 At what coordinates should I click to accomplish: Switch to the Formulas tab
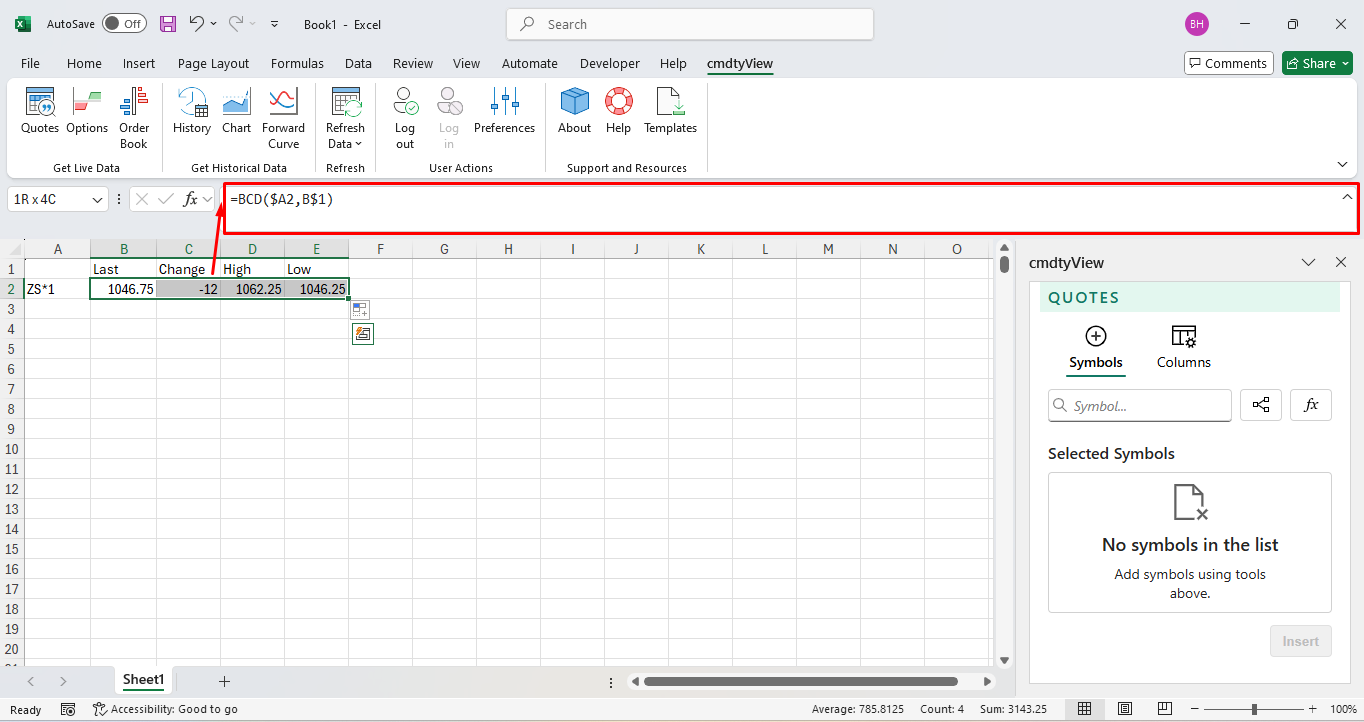[297, 63]
